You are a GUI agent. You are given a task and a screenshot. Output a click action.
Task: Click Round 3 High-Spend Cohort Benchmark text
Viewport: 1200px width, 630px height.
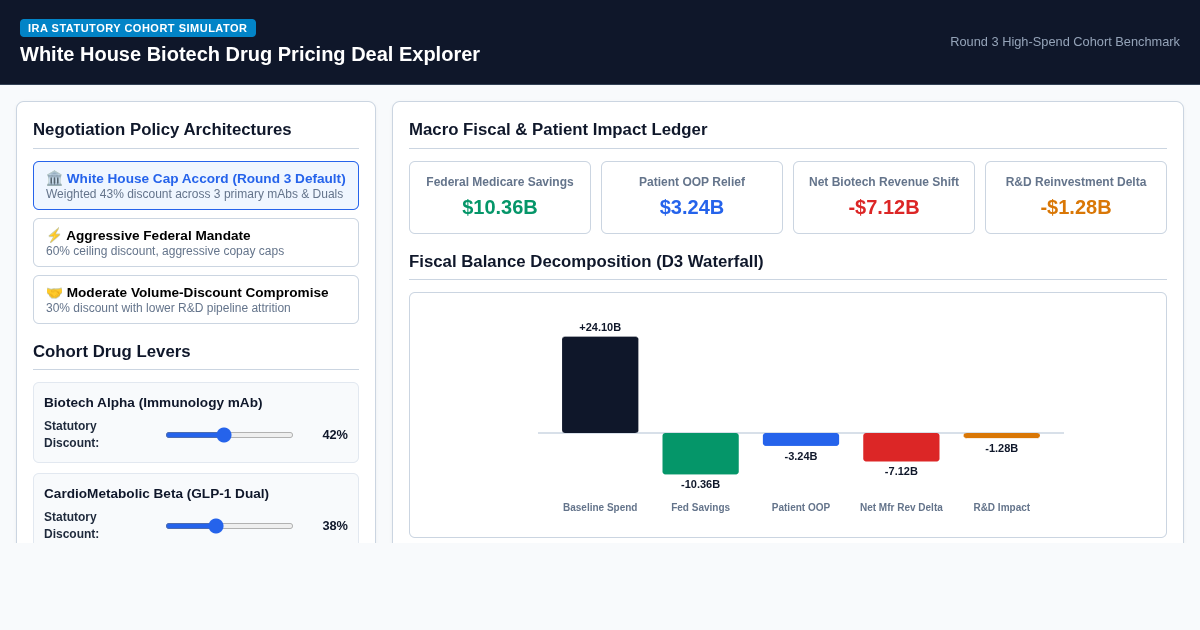point(1065,42)
